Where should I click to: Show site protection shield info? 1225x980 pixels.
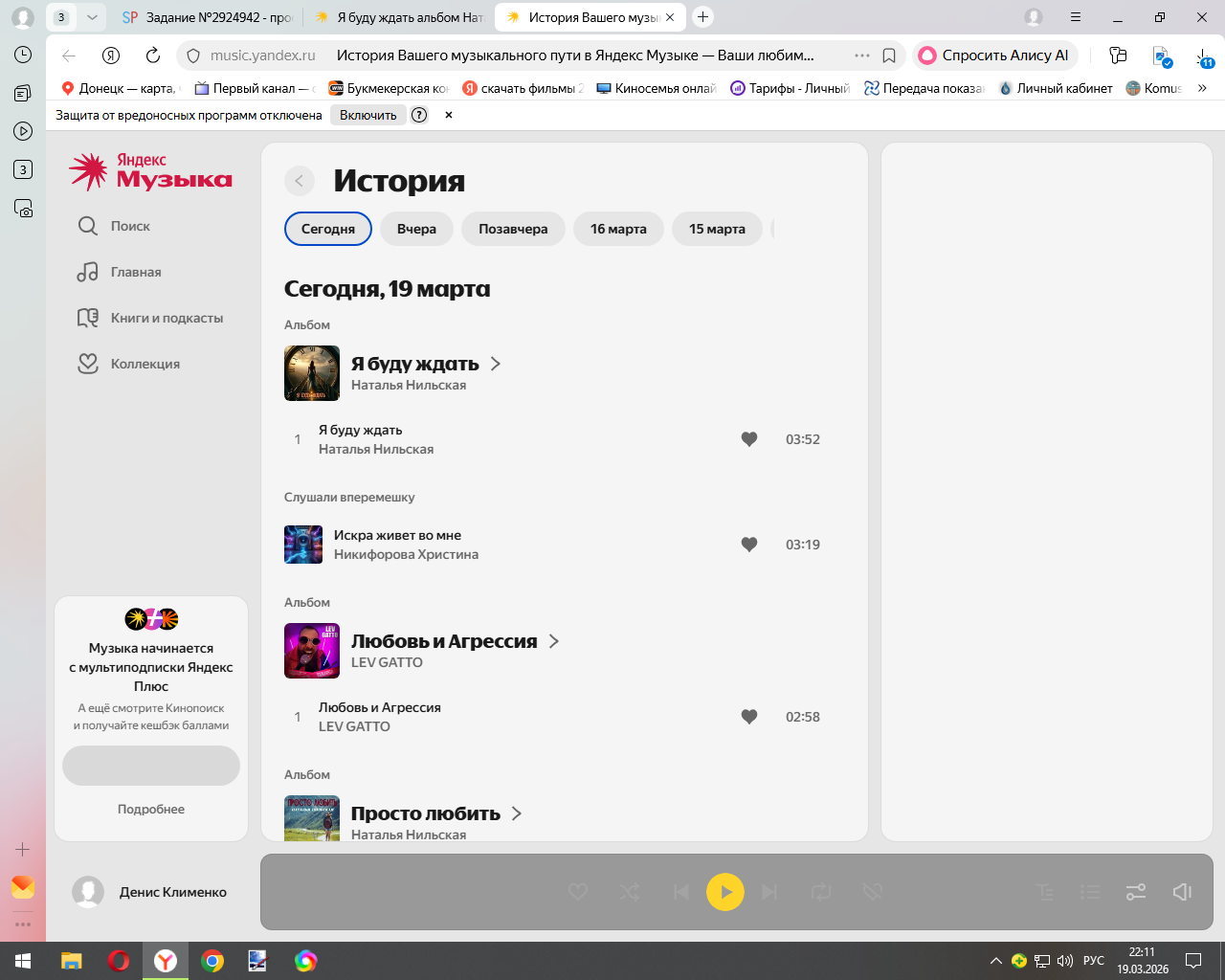pos(192,56)
